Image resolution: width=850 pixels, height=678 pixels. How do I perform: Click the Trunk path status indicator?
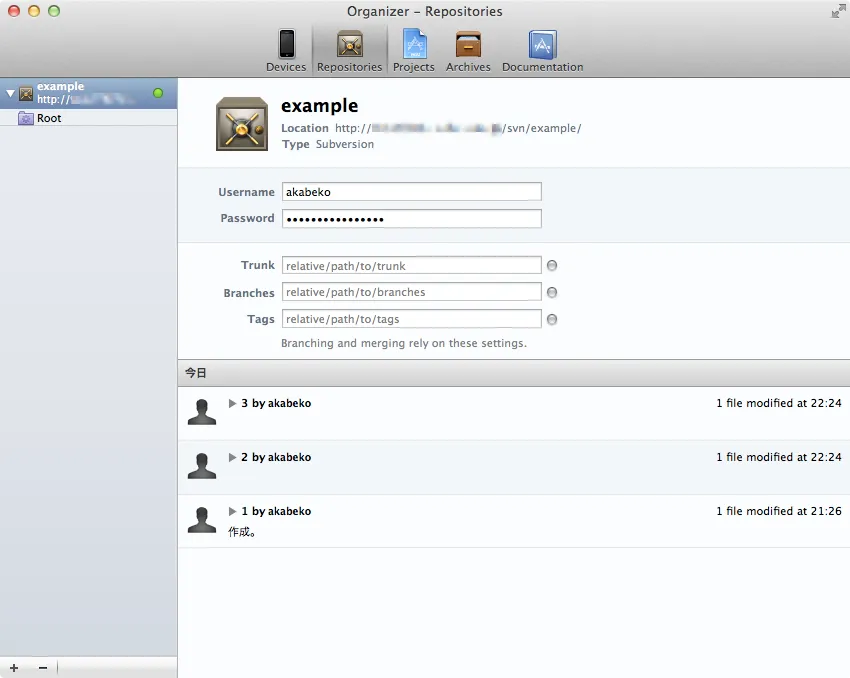pos(552,266)
